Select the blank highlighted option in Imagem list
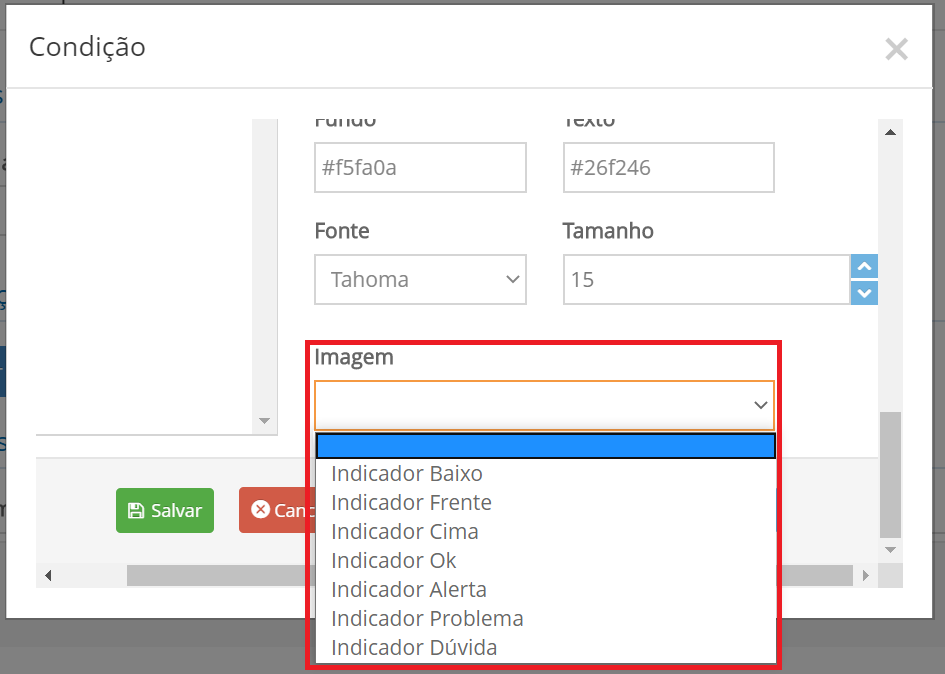This screenshot has height=674, width=945. 545,446
